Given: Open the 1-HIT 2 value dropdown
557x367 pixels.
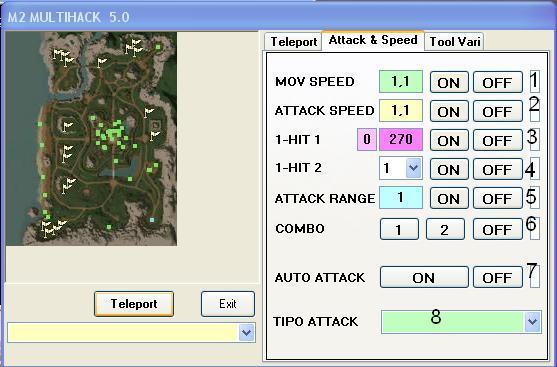Looking at the screenshot, I should [x=413, y=168].
